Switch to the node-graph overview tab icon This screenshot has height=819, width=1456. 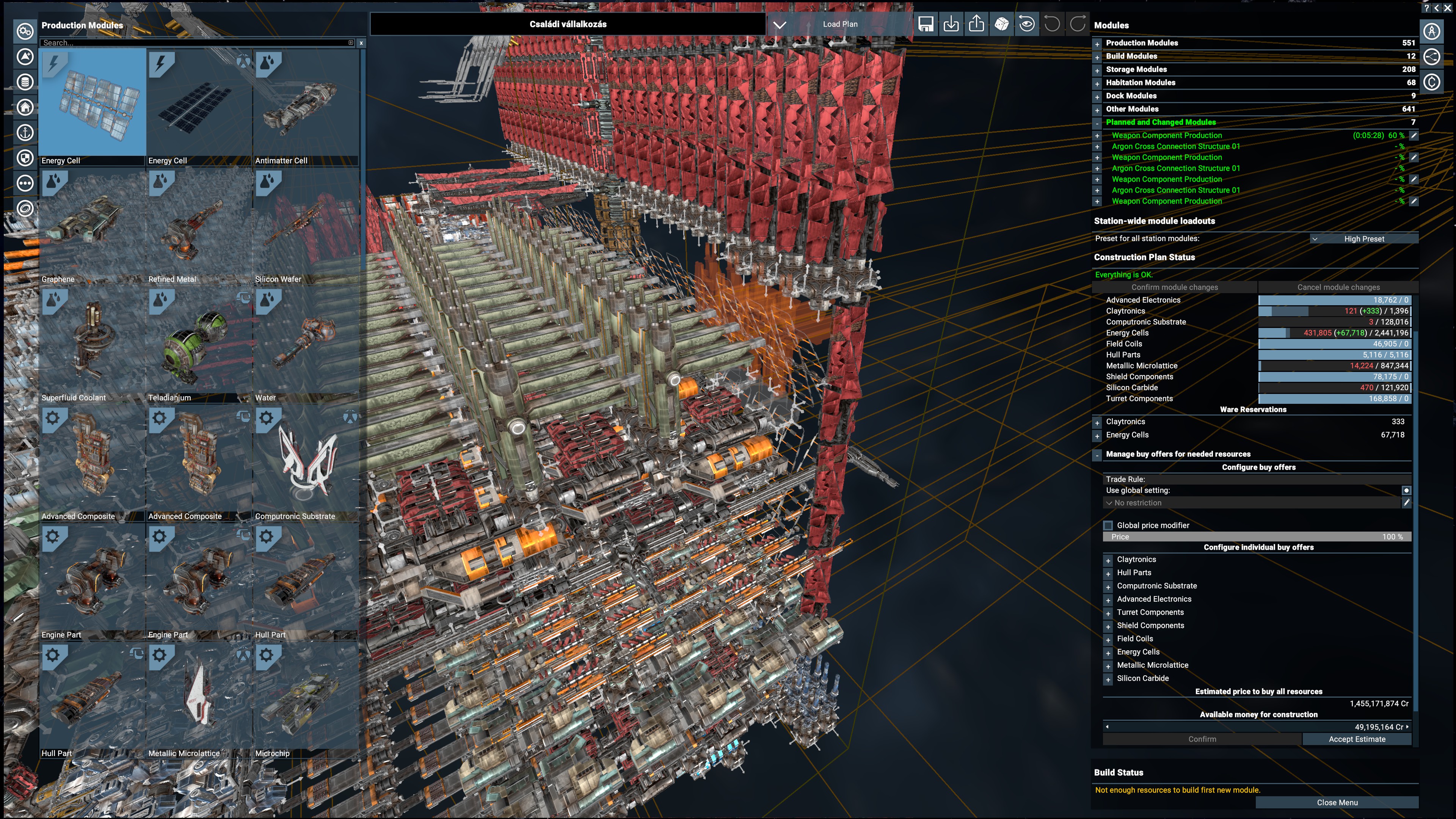click(1432, 56)
